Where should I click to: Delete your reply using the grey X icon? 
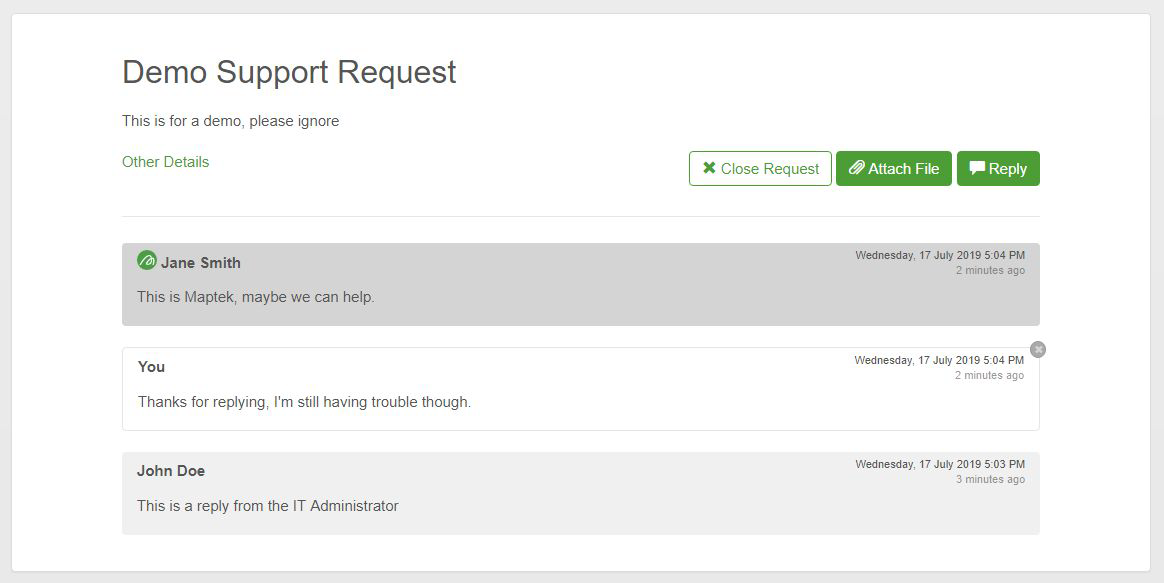[1038, 349]
